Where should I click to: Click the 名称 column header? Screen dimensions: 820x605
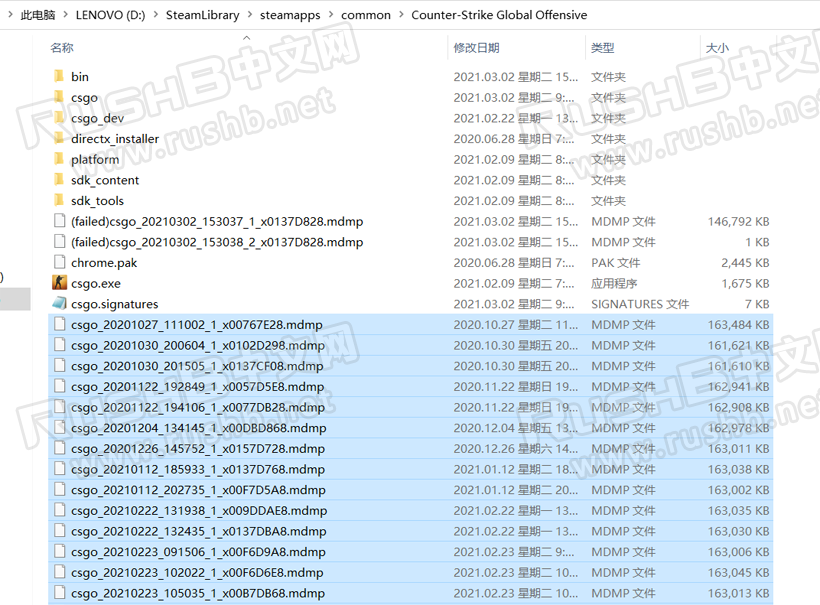(62, 48)
